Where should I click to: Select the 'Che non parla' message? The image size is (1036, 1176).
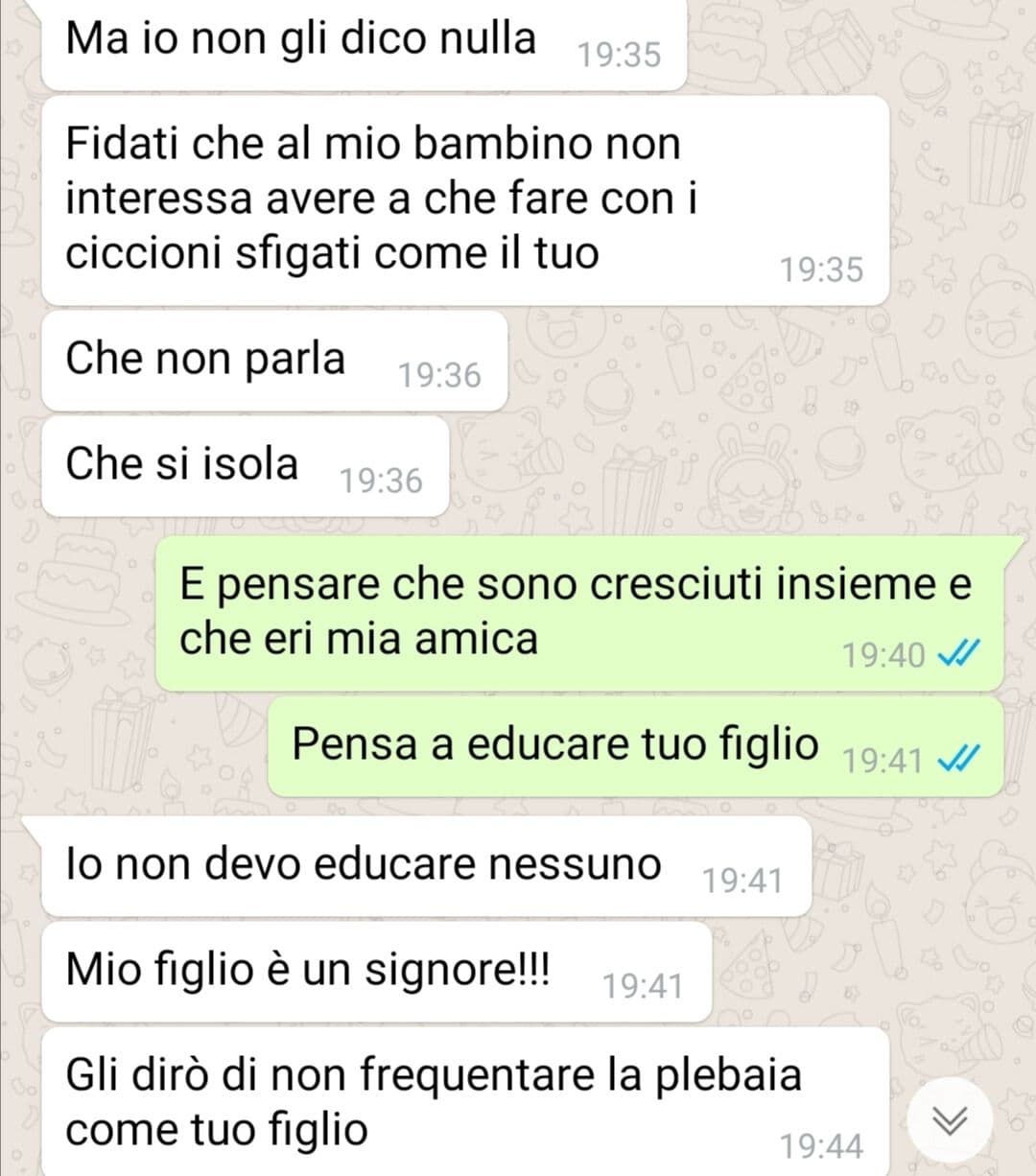point(274,361)
